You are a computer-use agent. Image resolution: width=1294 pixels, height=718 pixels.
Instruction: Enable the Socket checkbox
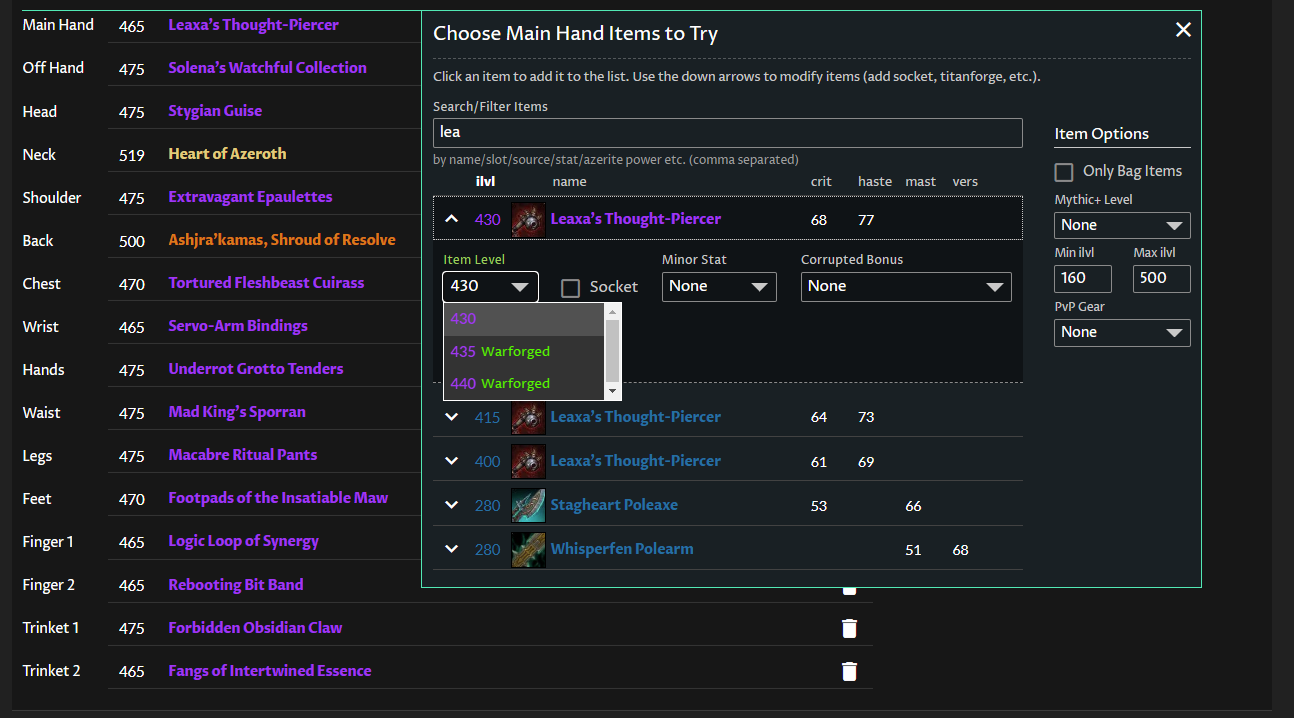pos(571,288)
